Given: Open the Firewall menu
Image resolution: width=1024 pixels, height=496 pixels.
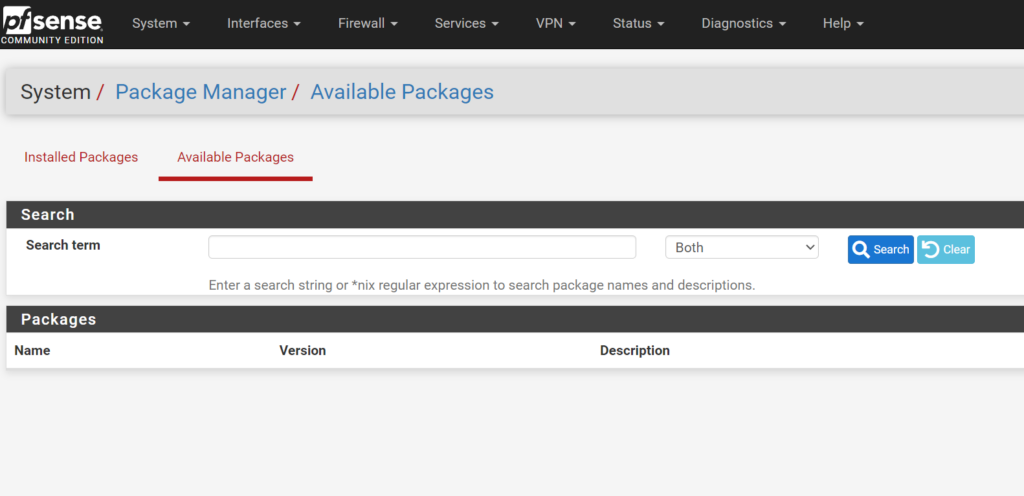Looking at the screenshot, I should click(x=367, y=23).
